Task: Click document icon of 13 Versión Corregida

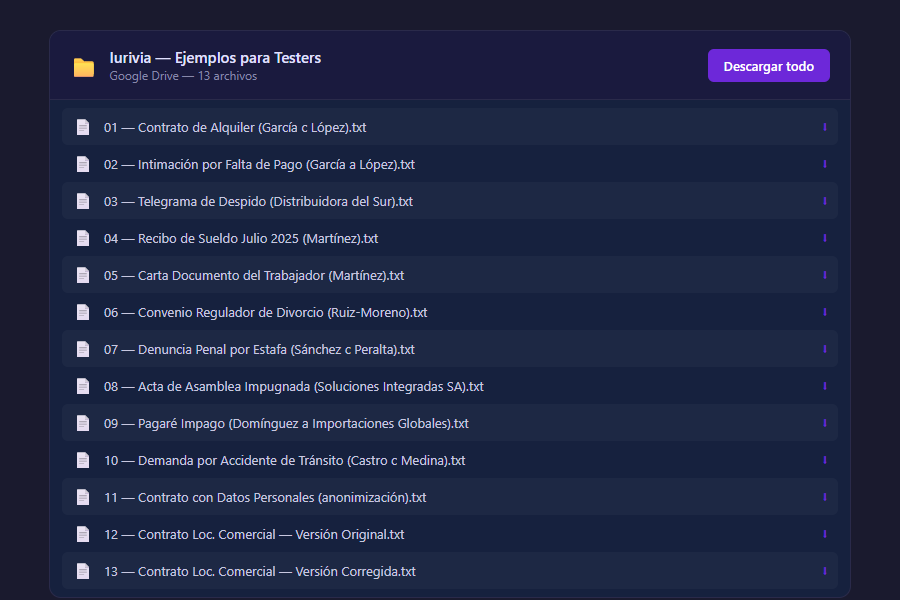Action: tap(83, 571)
